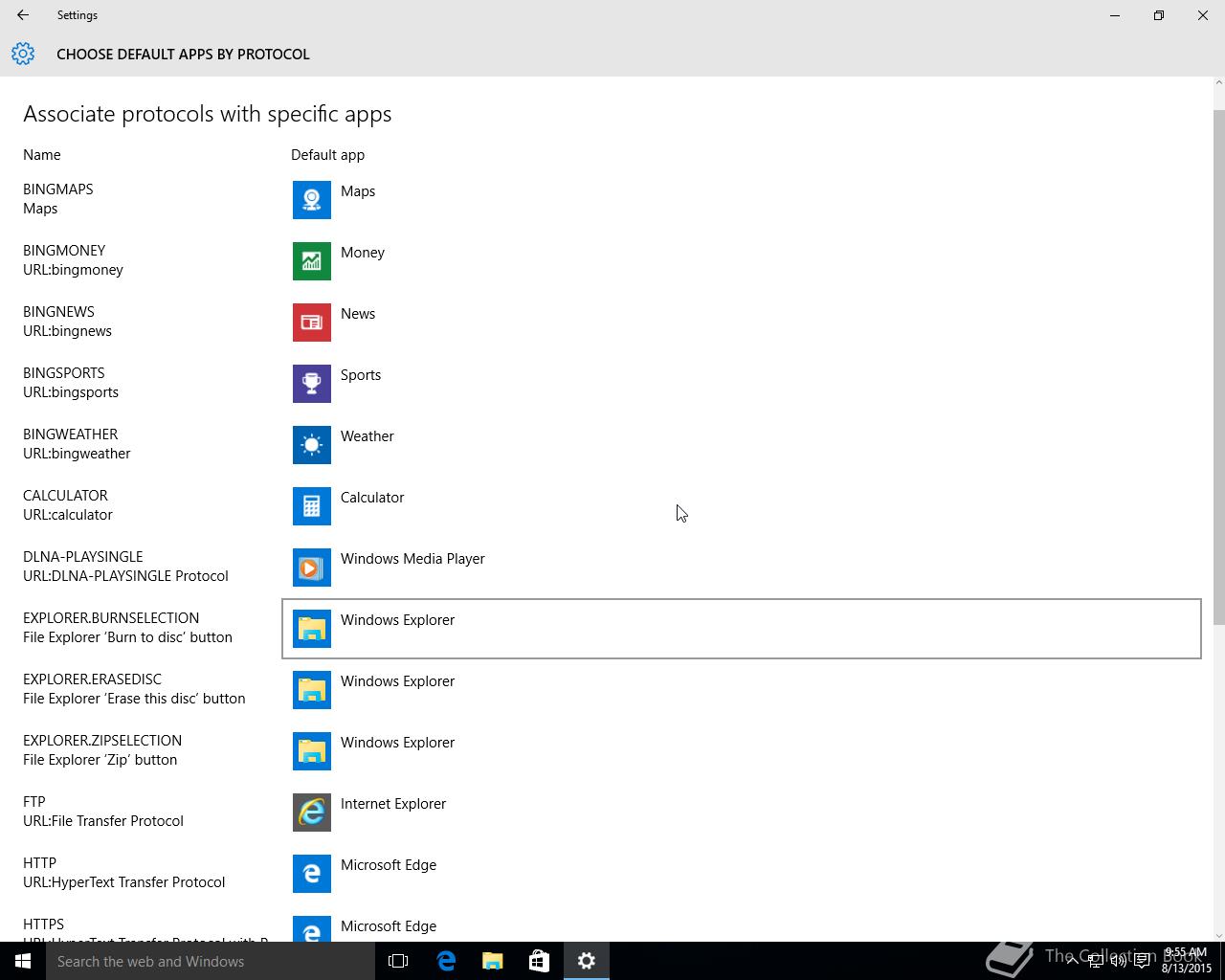Select the HTTPS protocol name
The width and height of the screenshot is (1225, 980).
tap(43, 924)
